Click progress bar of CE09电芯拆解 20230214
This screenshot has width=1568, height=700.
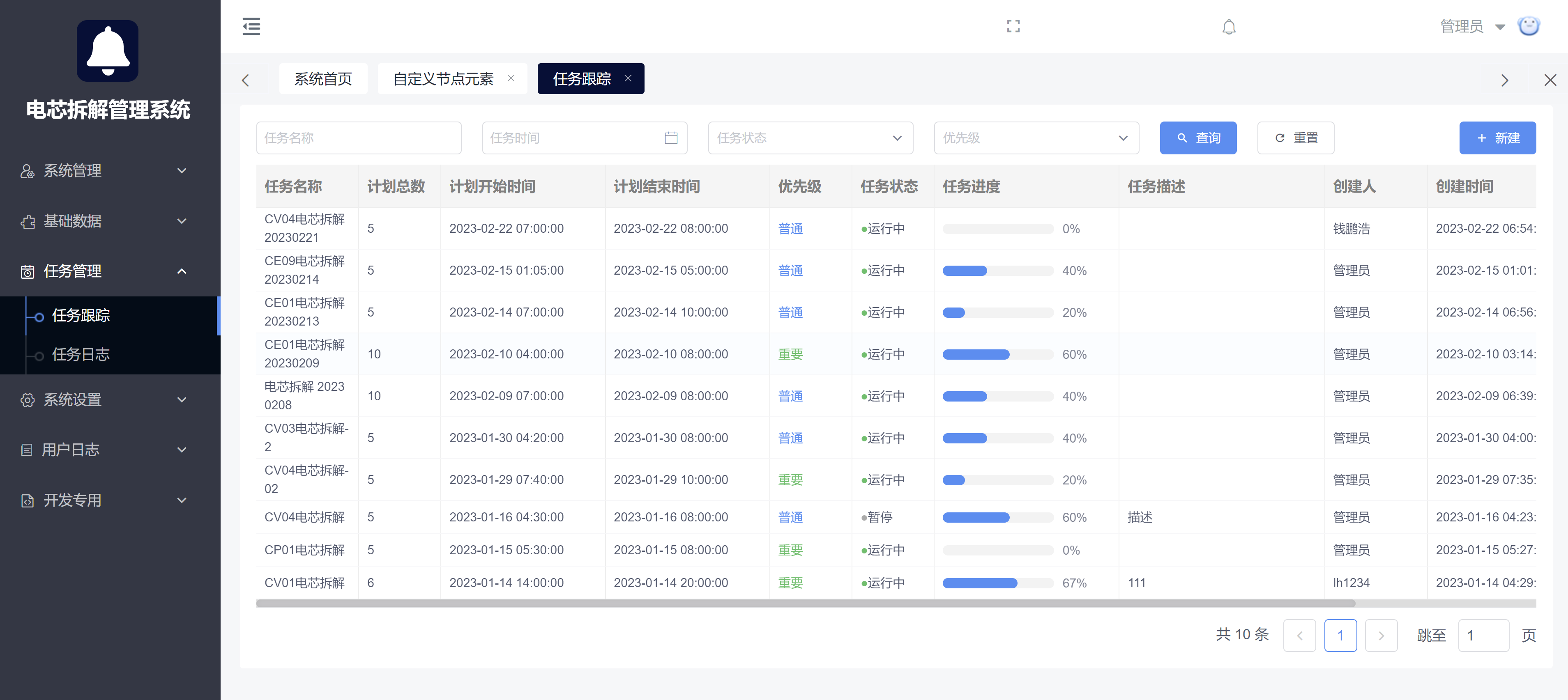click(998, 271)
